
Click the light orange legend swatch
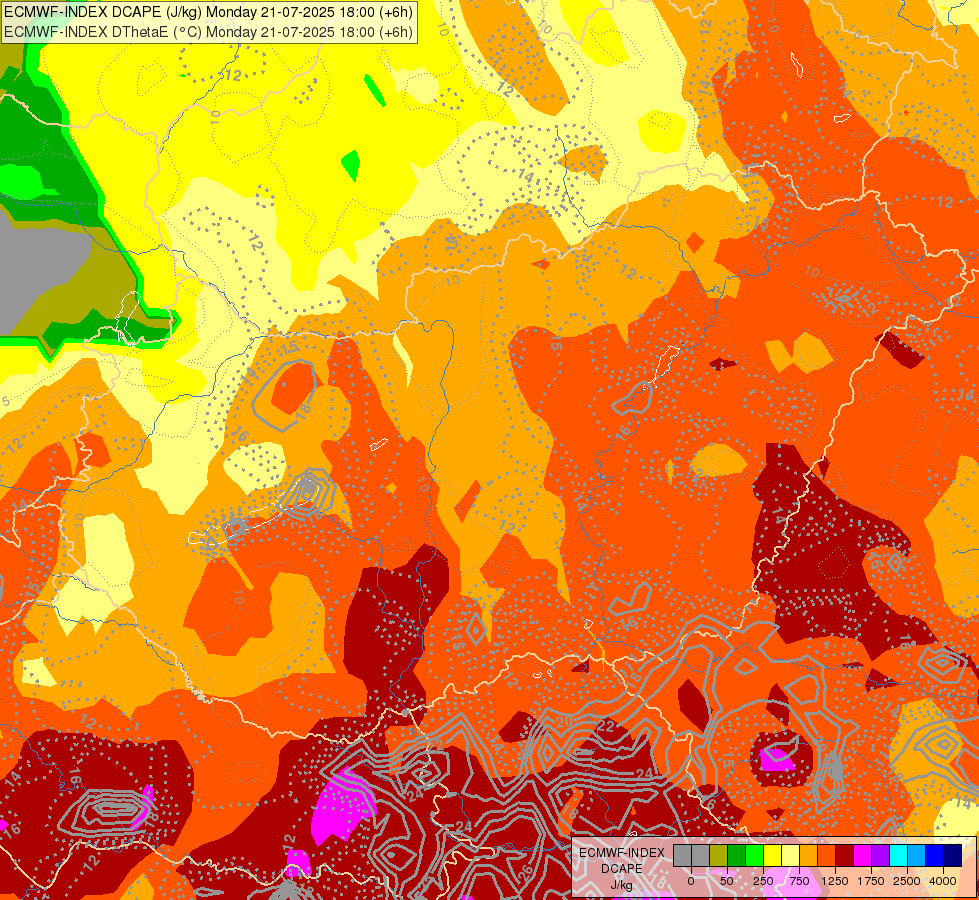point(809,855)
